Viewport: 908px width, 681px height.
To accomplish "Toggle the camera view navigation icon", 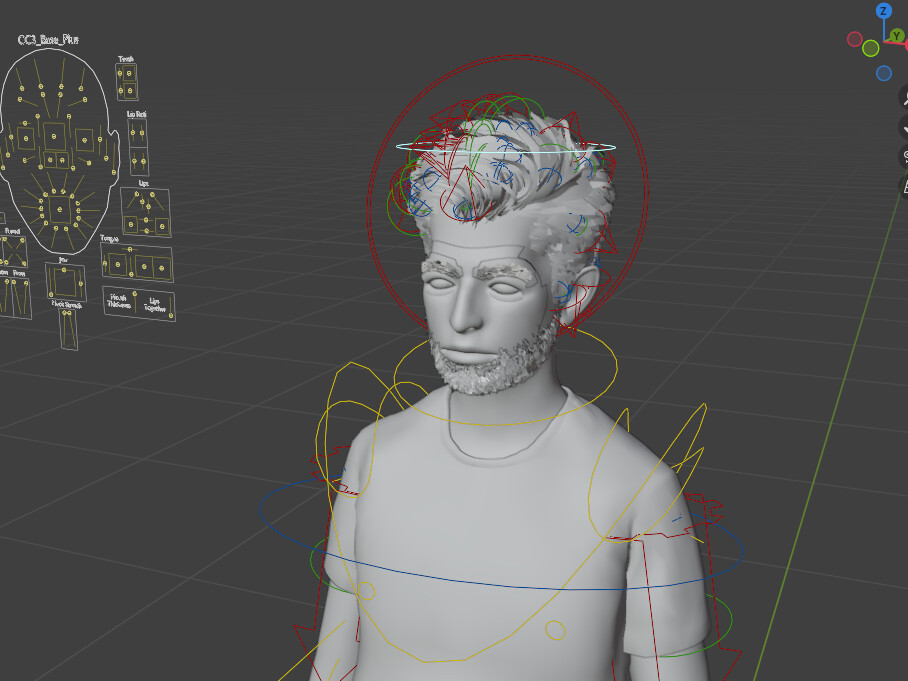I will [905, 156].
